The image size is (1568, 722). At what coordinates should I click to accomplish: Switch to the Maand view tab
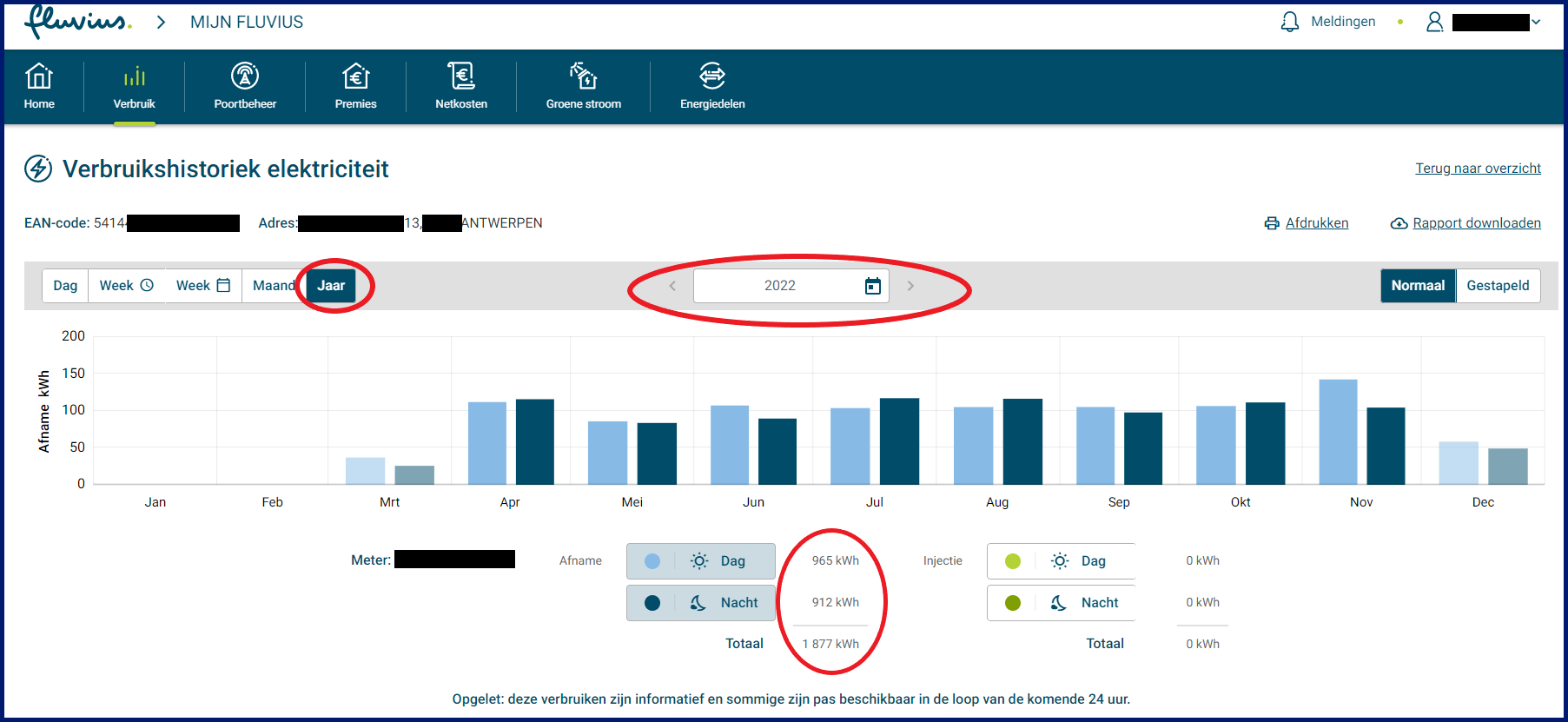click(273, 286)
